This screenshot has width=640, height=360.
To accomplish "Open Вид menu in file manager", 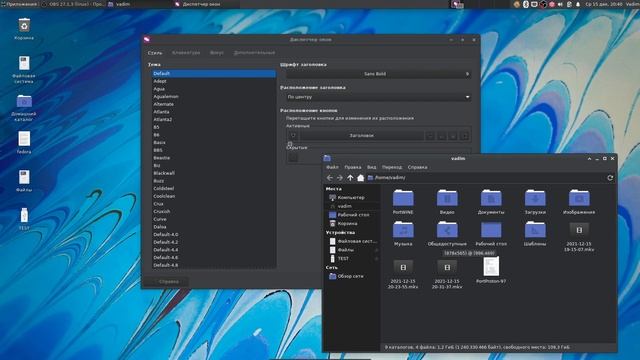I will 371,167.
